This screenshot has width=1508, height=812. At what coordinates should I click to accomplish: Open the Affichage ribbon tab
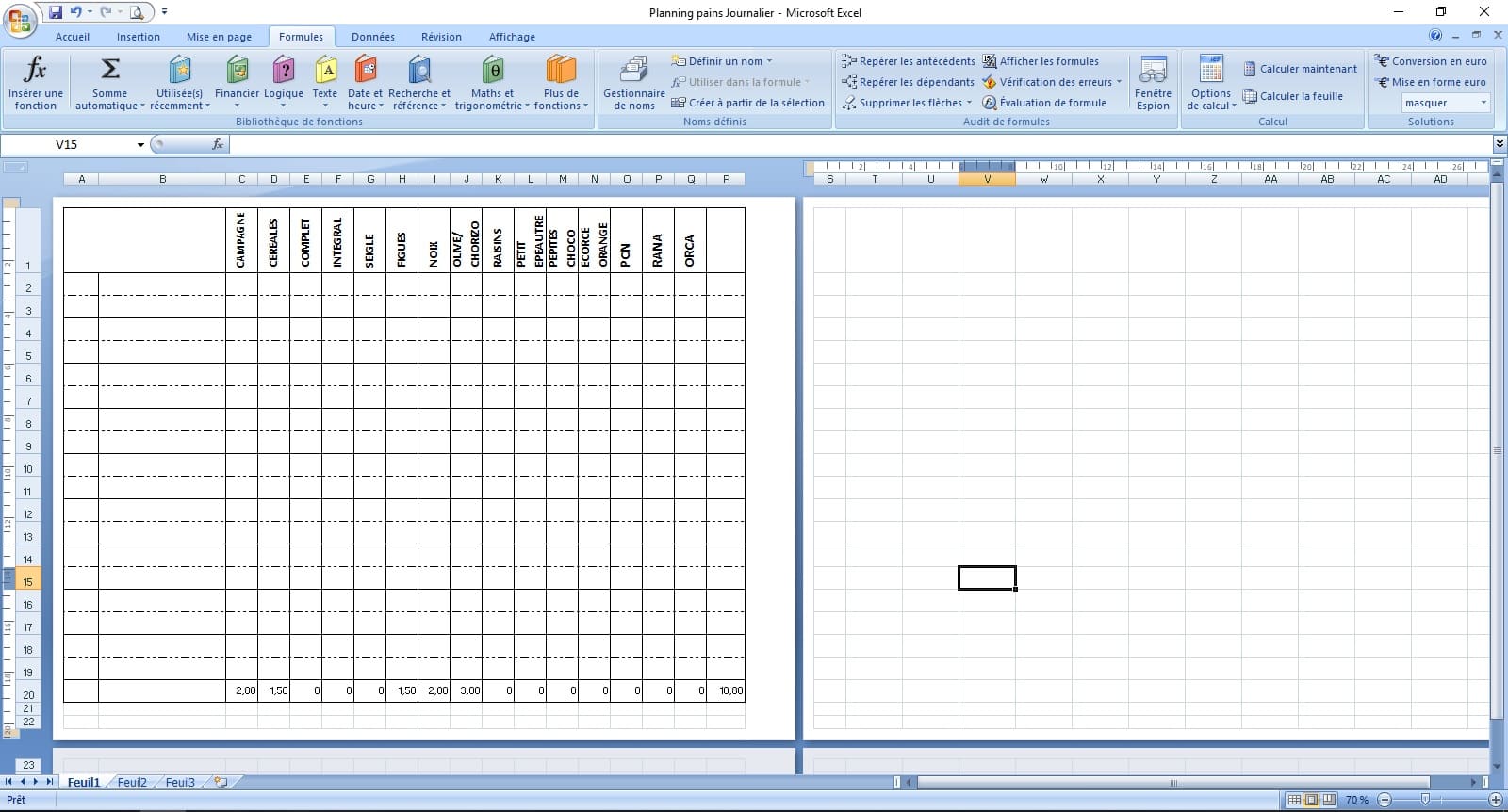(512, 37)
